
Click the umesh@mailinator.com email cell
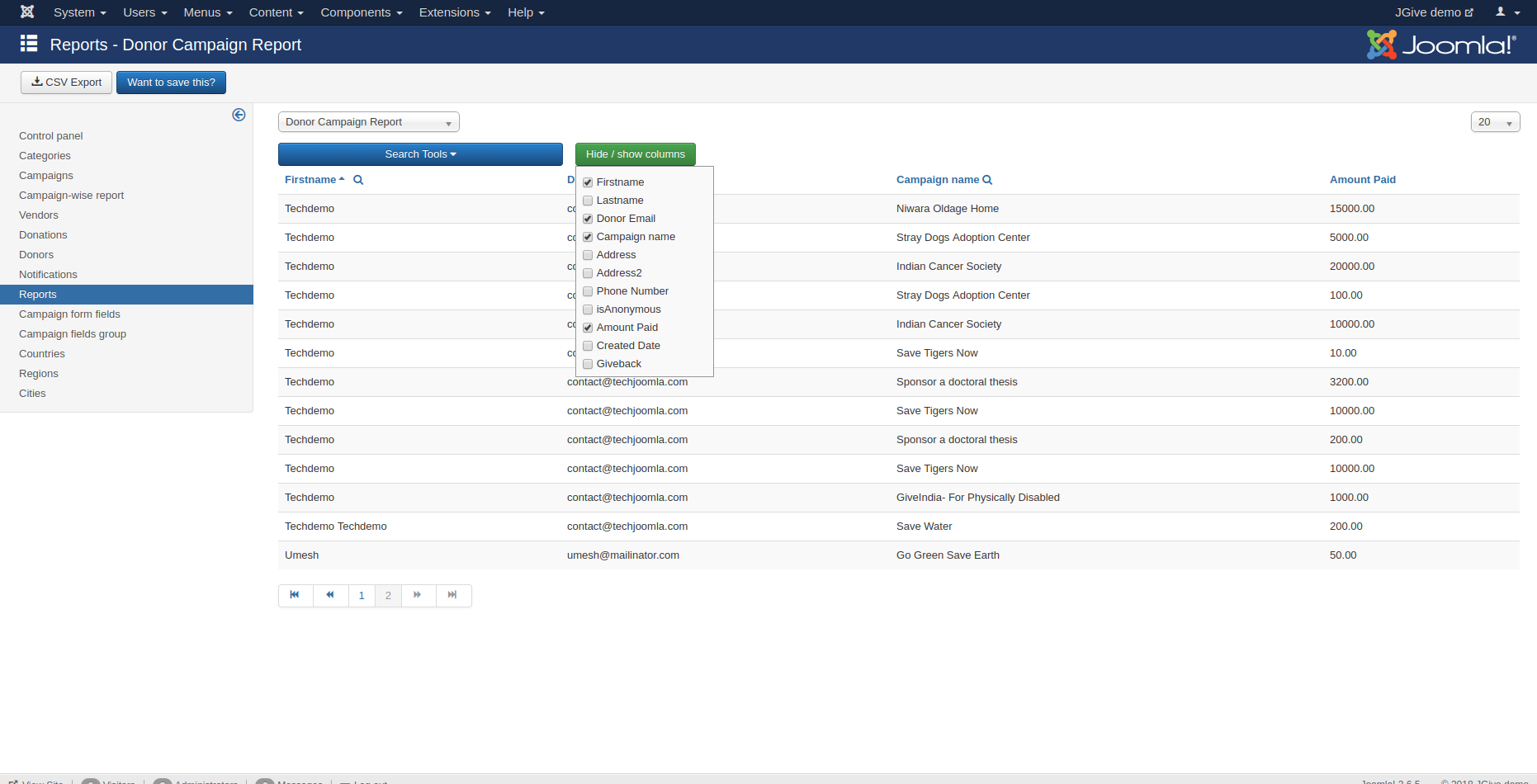[623, 555]
